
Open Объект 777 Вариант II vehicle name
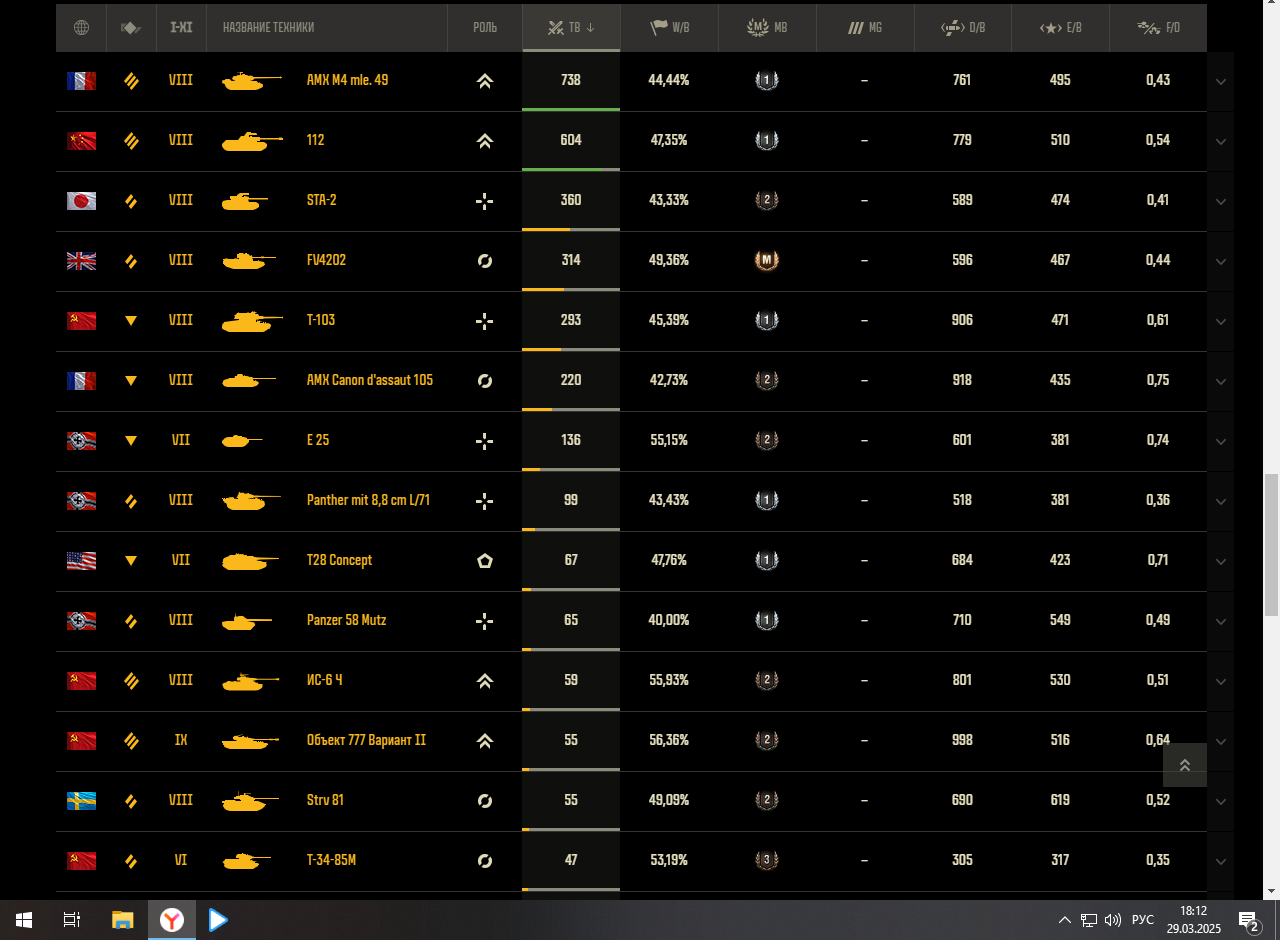[x=366, y=740]
